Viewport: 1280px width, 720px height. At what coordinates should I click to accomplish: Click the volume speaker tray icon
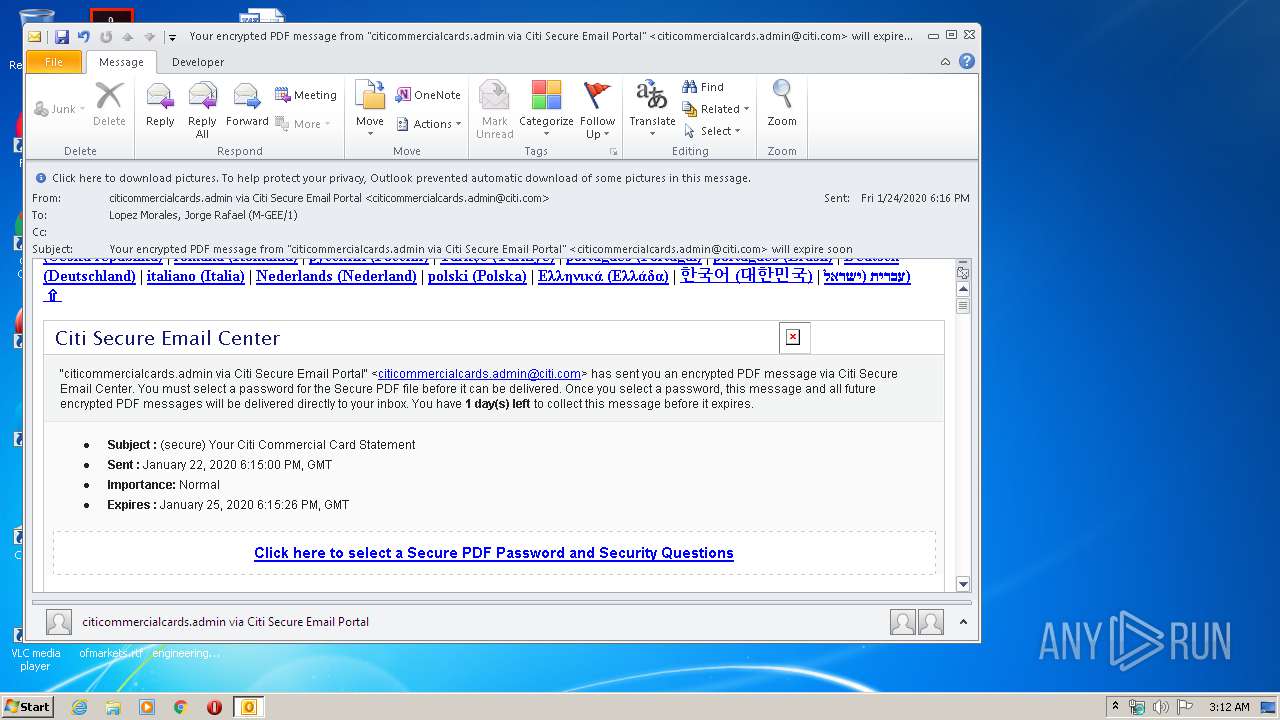(1160, 707)
